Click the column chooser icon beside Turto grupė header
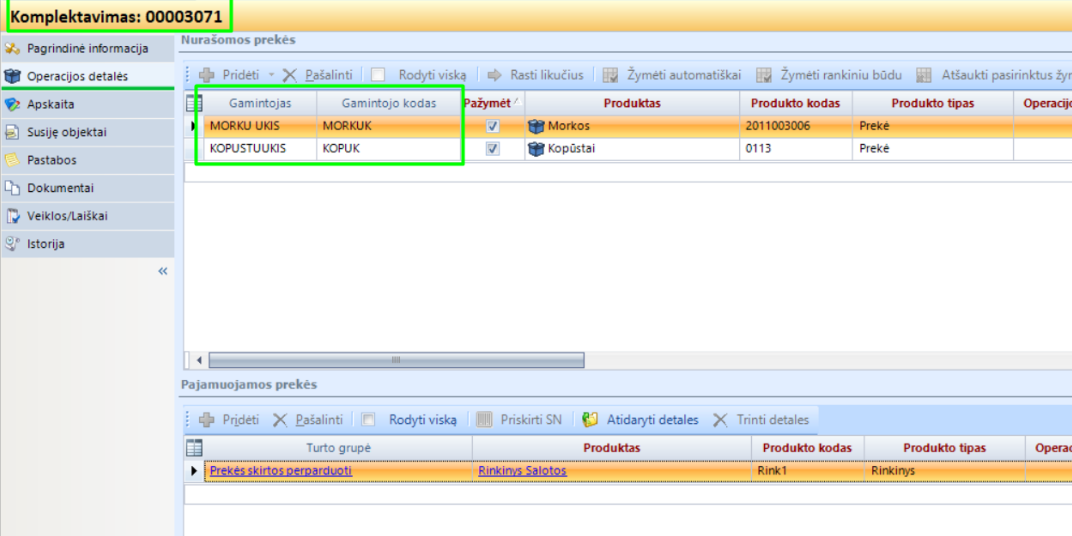 pos(194,448)
